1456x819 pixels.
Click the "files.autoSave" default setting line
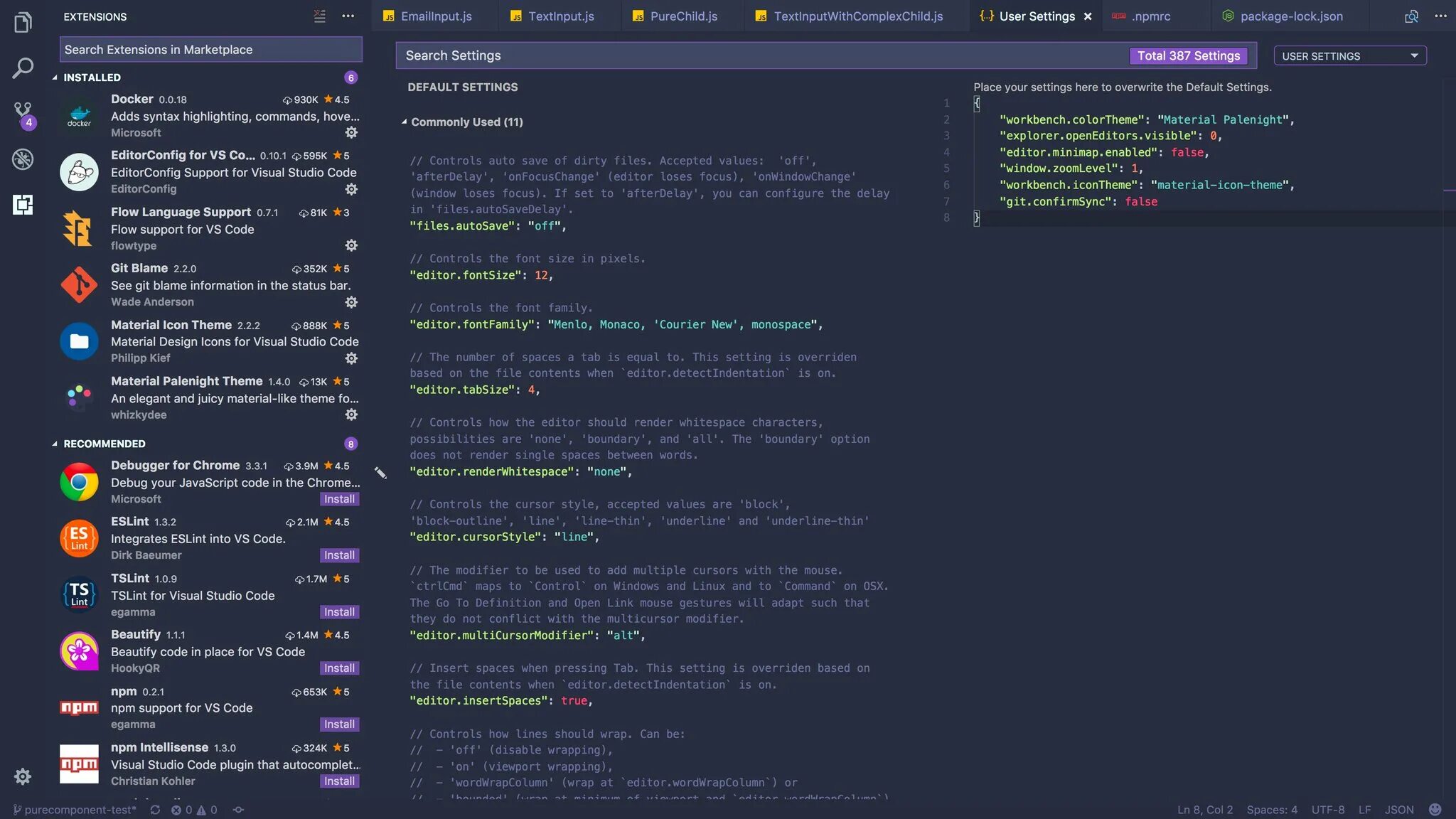488,226
